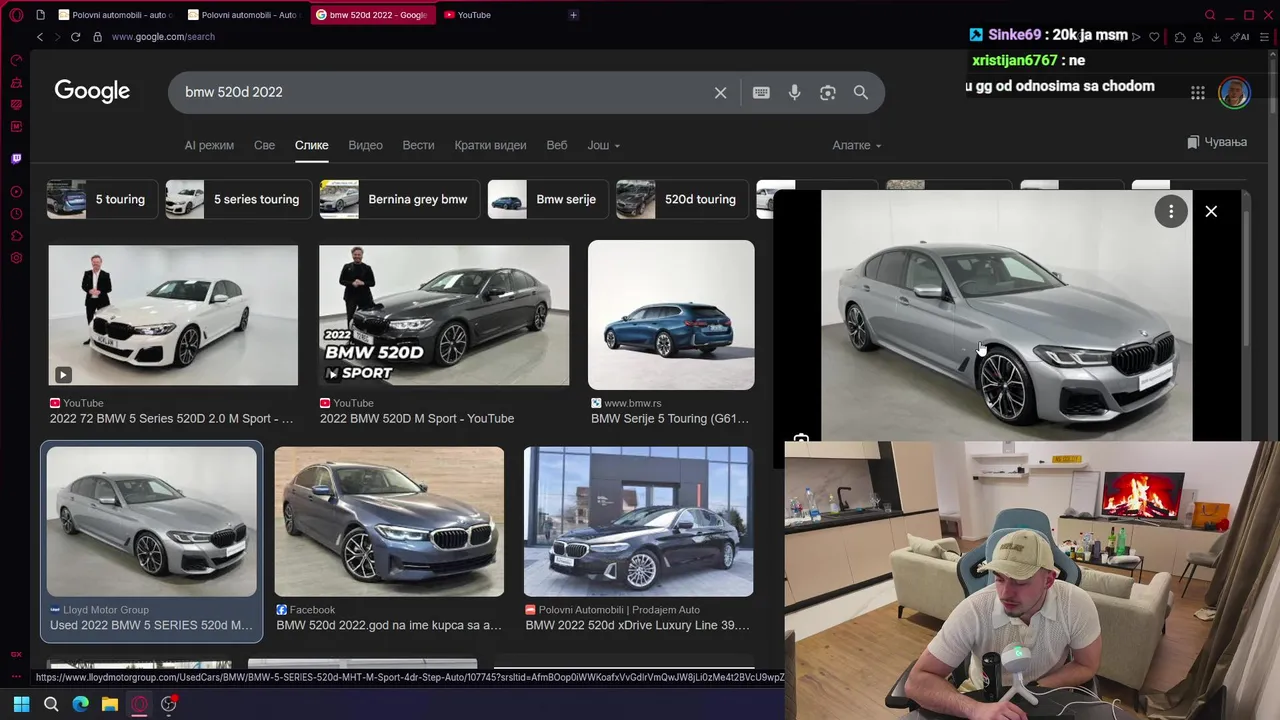This screenshot has width=1280, height=720.
Task: Open Extensions cube icon in sidebar
Action: 16,236
